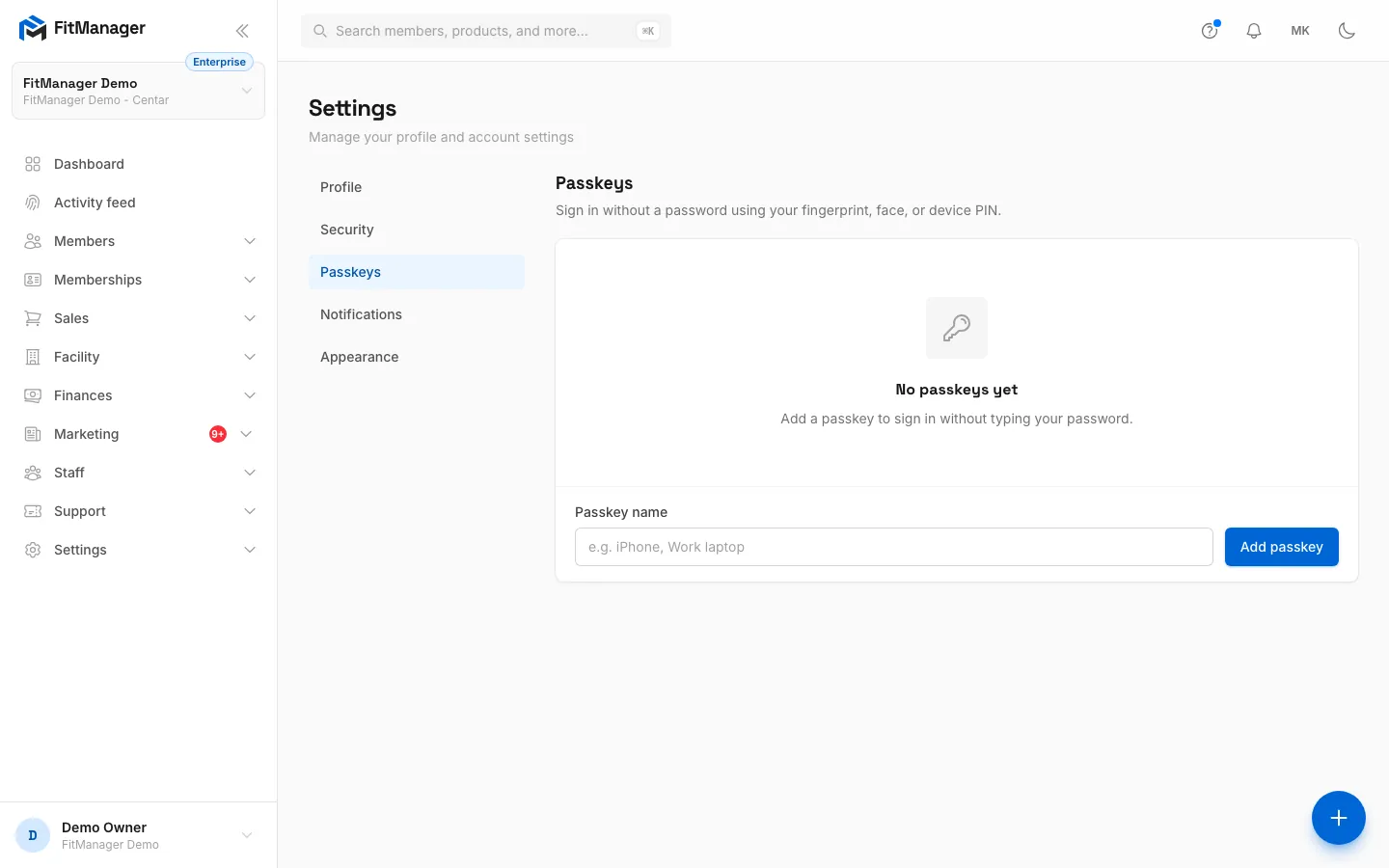
Task: Focus the Passkey name input field
Action: coord(894,547)
